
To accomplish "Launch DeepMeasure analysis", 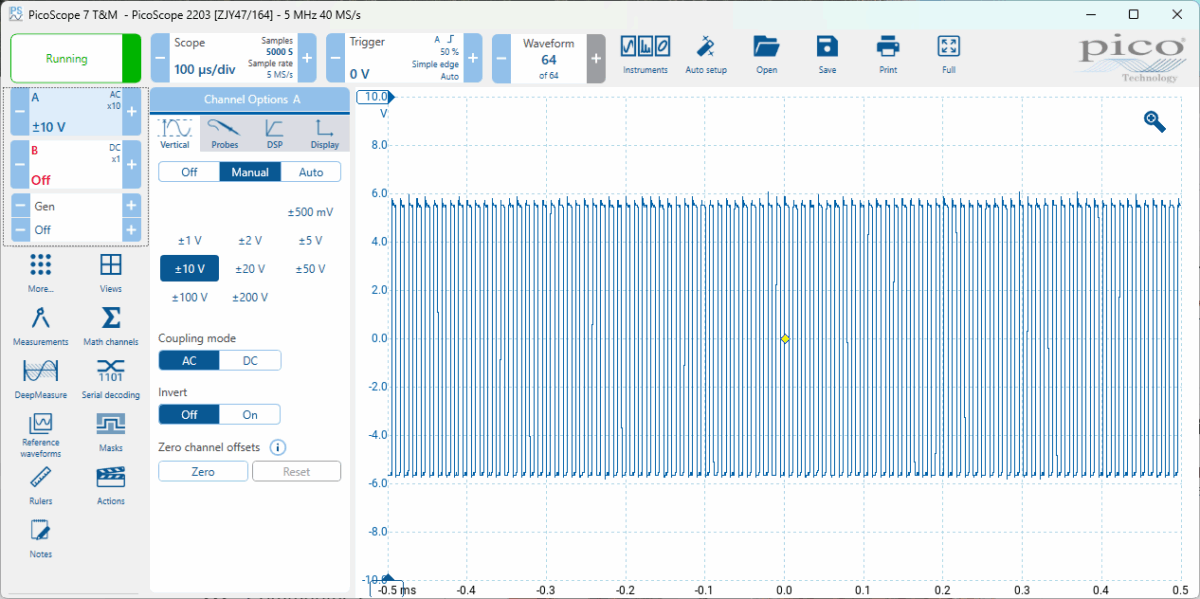I will click(40, 377).
